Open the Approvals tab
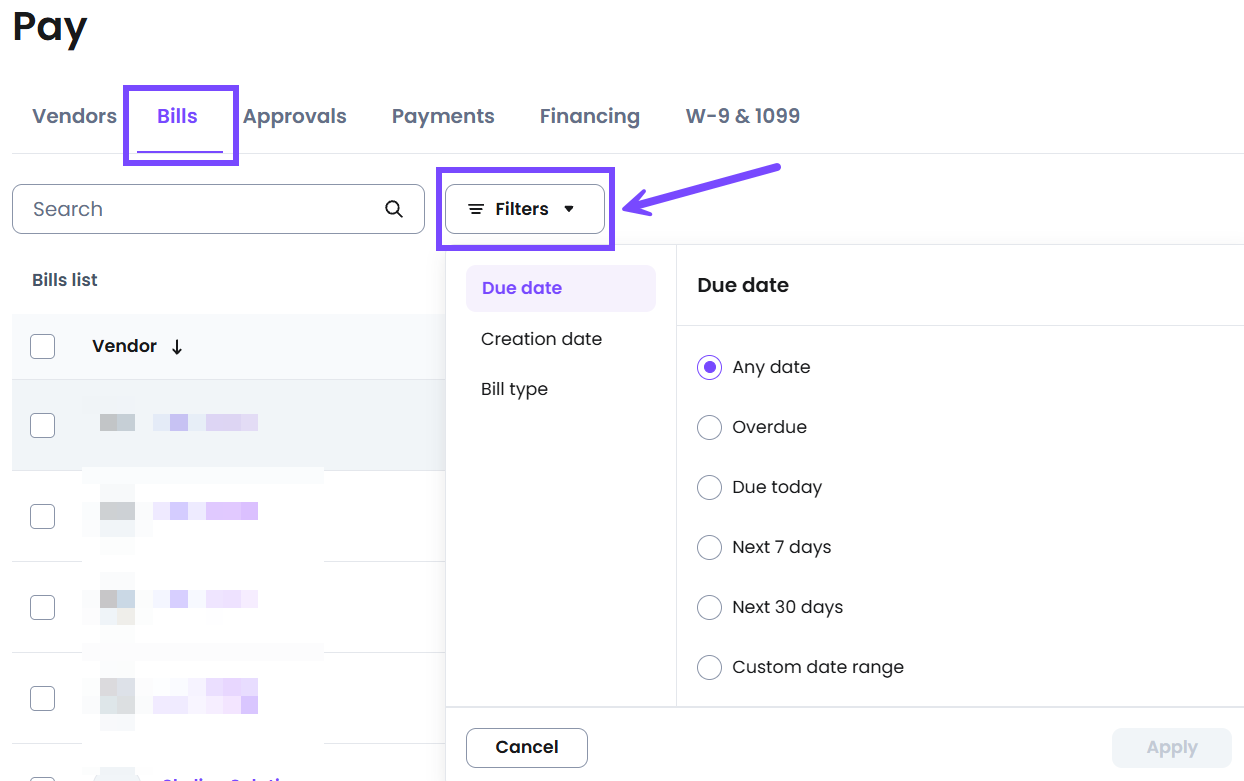This screenshot has width=1244, height=781. pyautogui.click(x=294, y=116)
